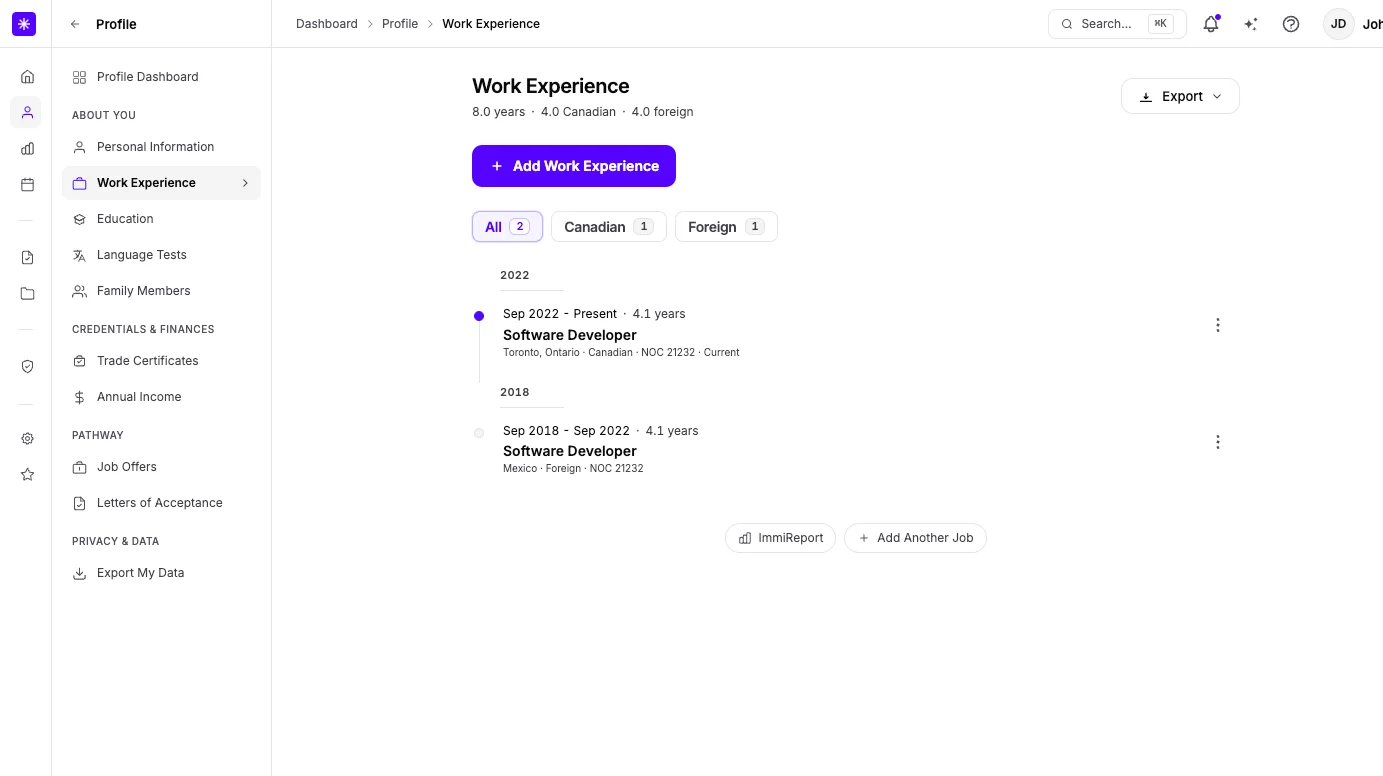Go to Family Members
1383x776 pixels.
coord(161,291)
